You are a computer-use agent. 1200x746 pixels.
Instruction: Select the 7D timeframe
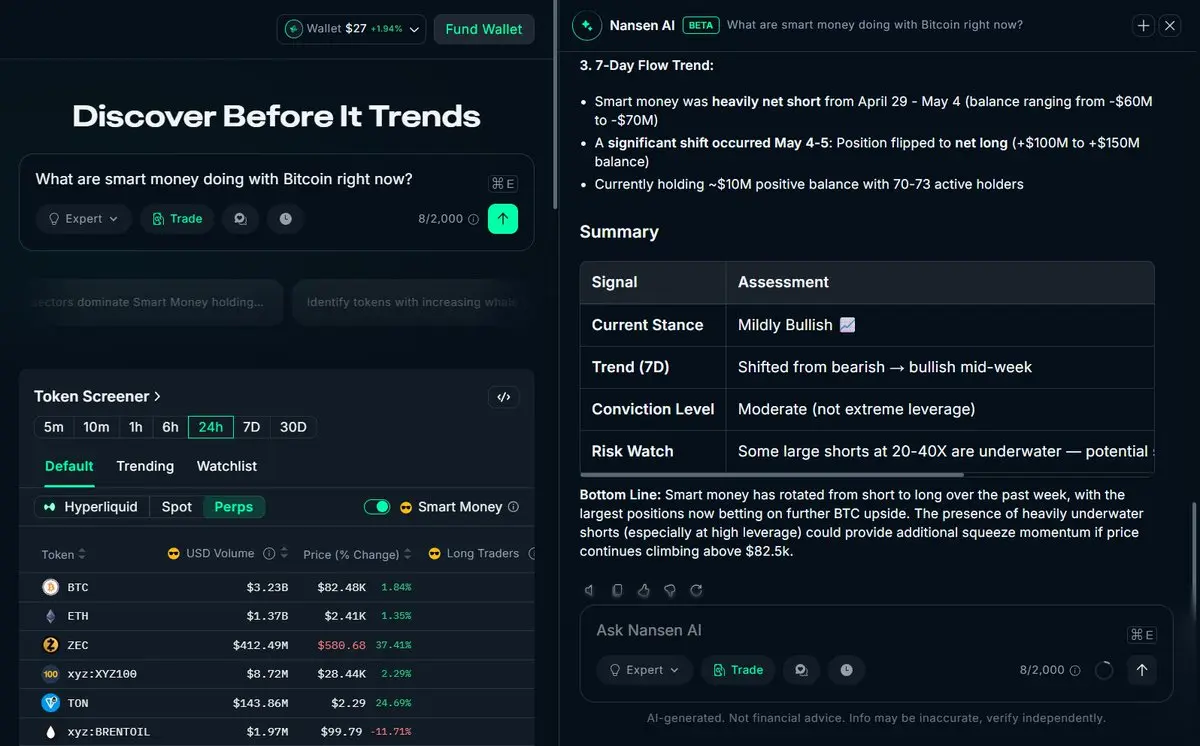(251, 427)
